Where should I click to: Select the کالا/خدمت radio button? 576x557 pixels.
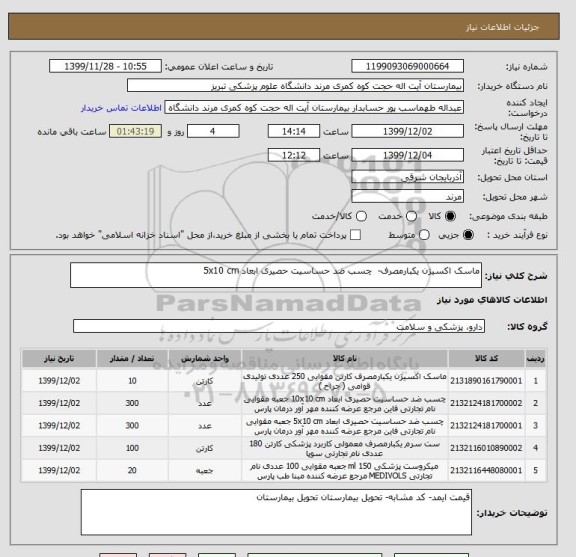tap(361, 216)
